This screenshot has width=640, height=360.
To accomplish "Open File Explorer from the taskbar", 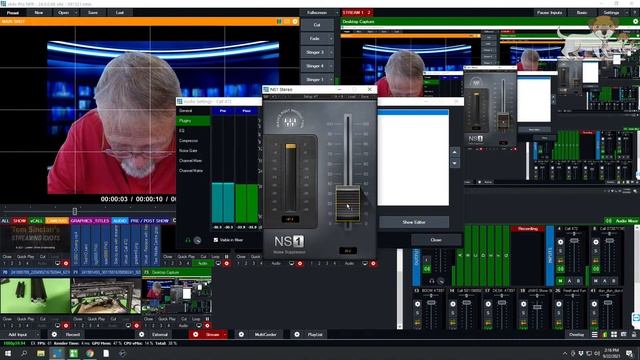I will click(41, 353).
